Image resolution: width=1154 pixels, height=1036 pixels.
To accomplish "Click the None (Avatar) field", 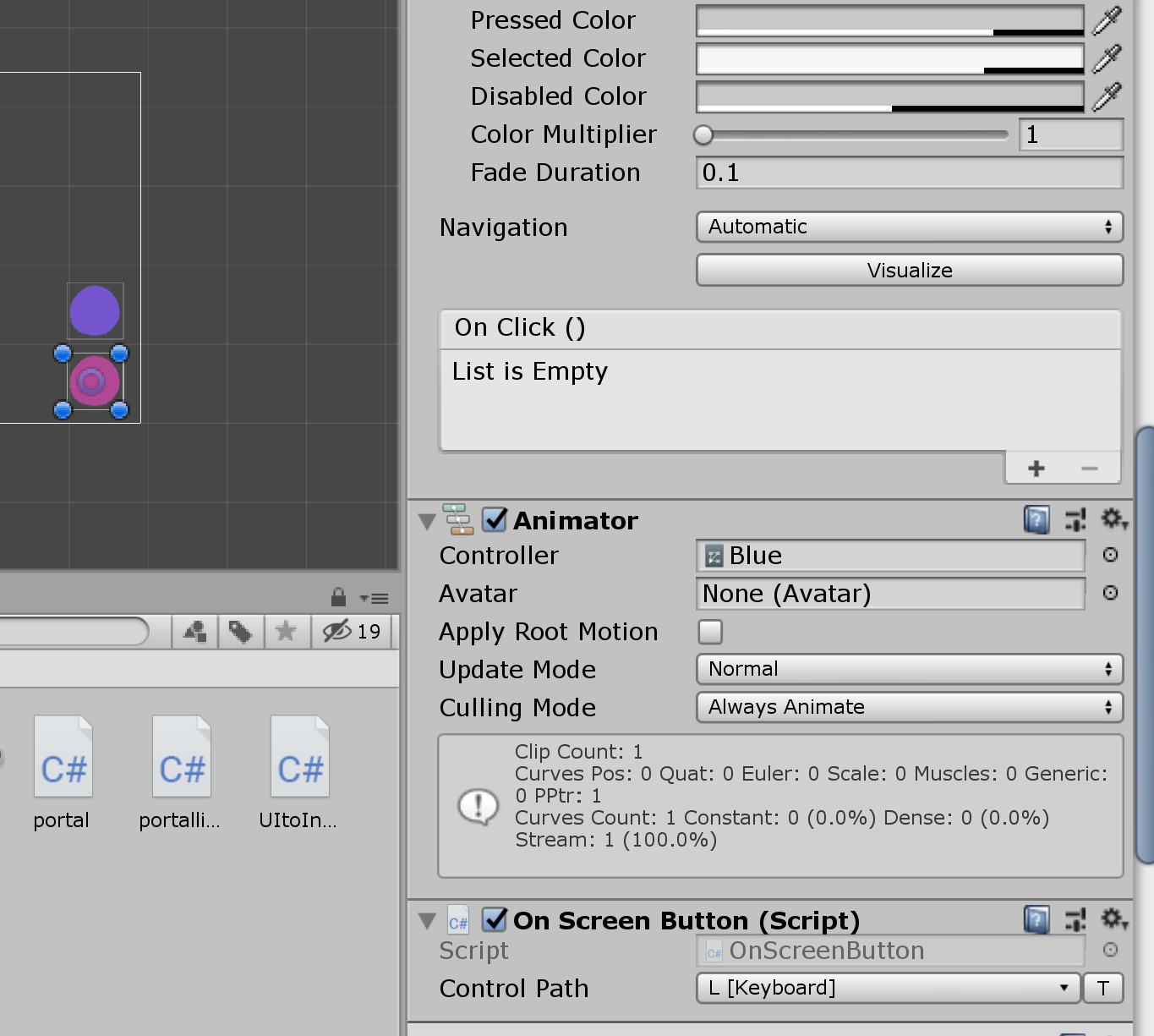I will pos(890,594).
